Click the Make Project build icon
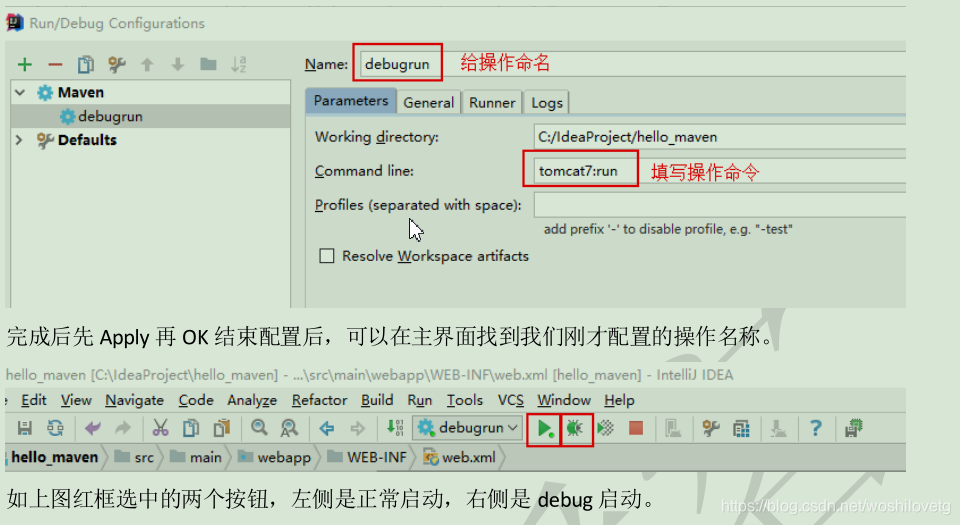The image size is (960, 525). tap(395, 428)
